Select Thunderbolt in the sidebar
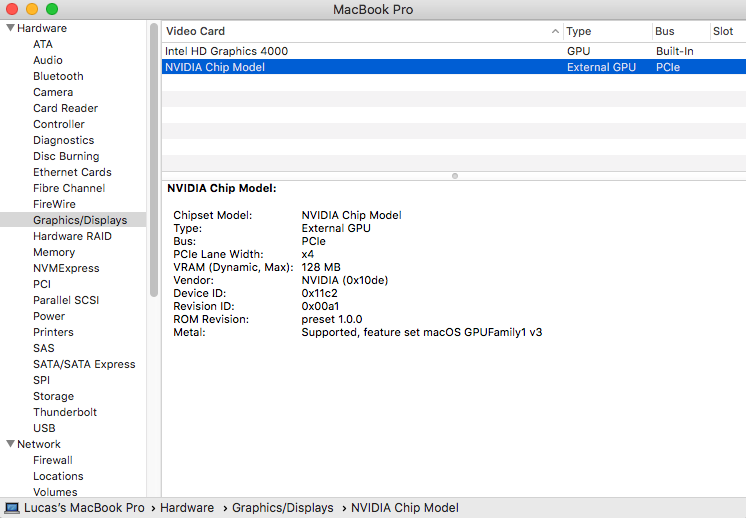Viewport: 746px width, 518px height. point(65,412)
